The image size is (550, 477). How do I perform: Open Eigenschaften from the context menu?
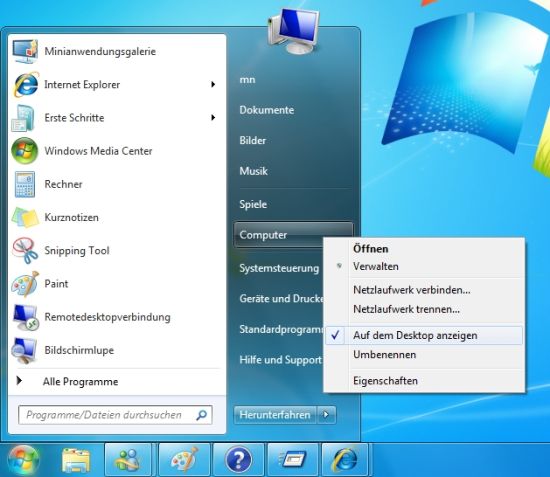coord(385,381)
